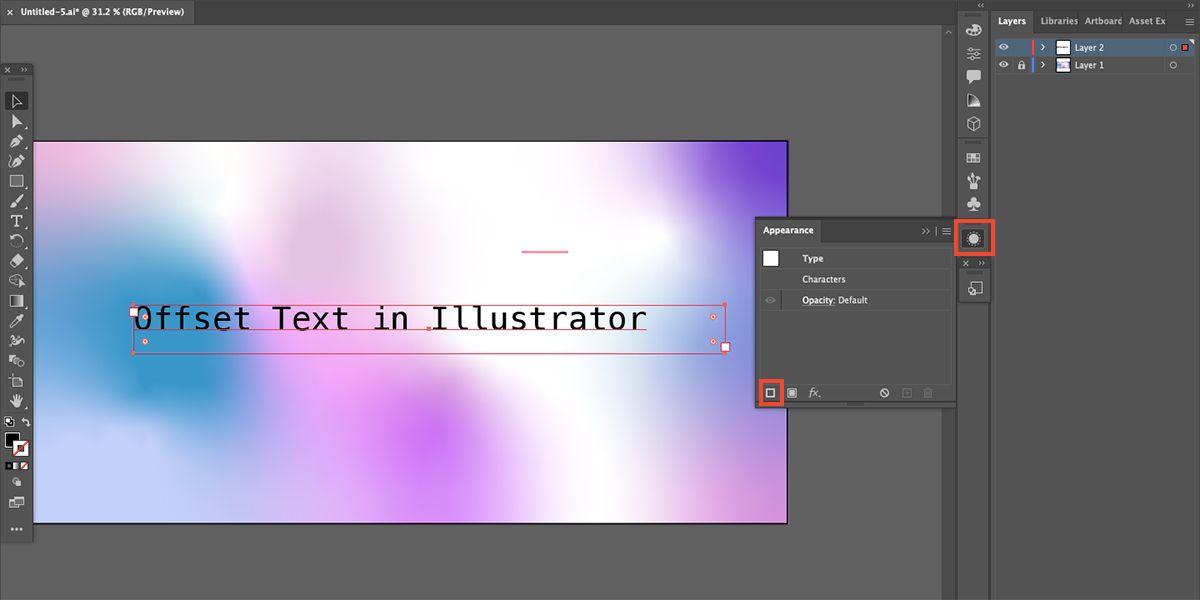Screen dimensions: 1200x600
Task: Unlock Layer 1 via lock icon
Action: point(1021,65)
